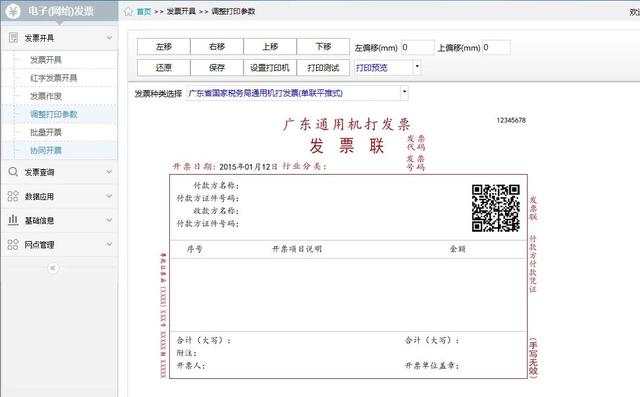Viewport: 640px width, 397px height.
Task: Click the 行业分类 label
Action: tap(304, 166)
